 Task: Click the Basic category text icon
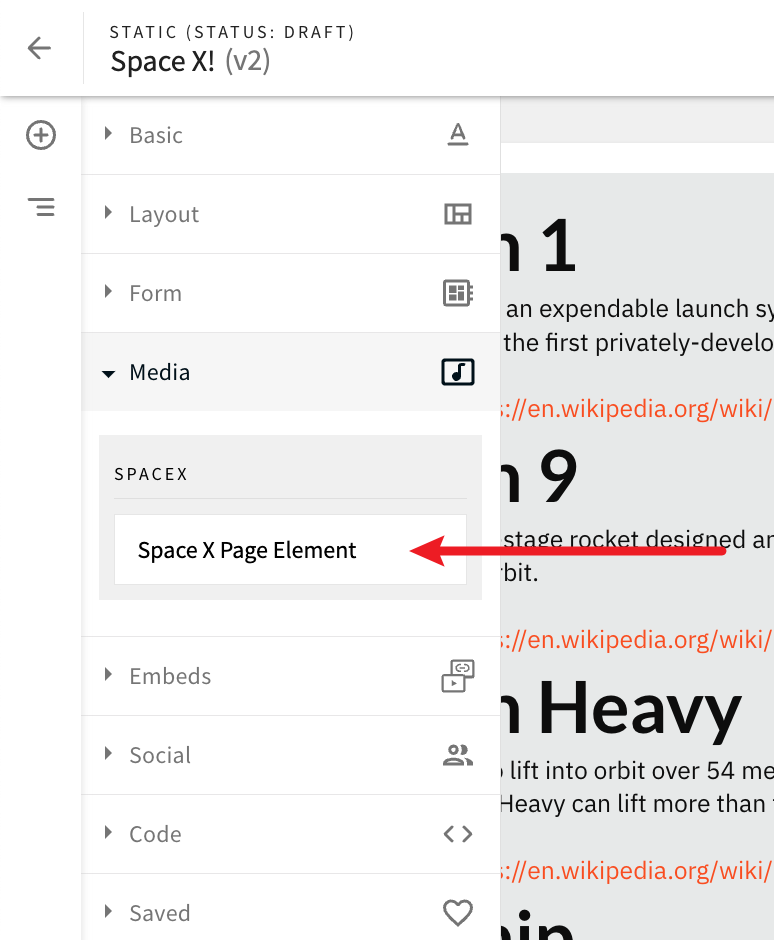tap(457, 135)
